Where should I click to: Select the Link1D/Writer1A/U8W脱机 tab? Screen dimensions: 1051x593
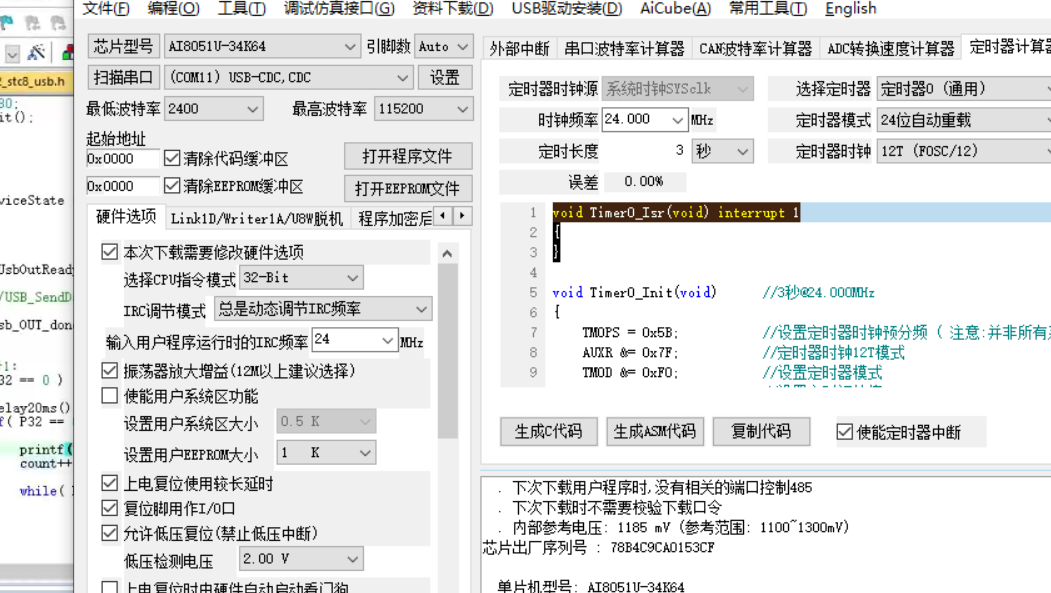tap(257, 218)
